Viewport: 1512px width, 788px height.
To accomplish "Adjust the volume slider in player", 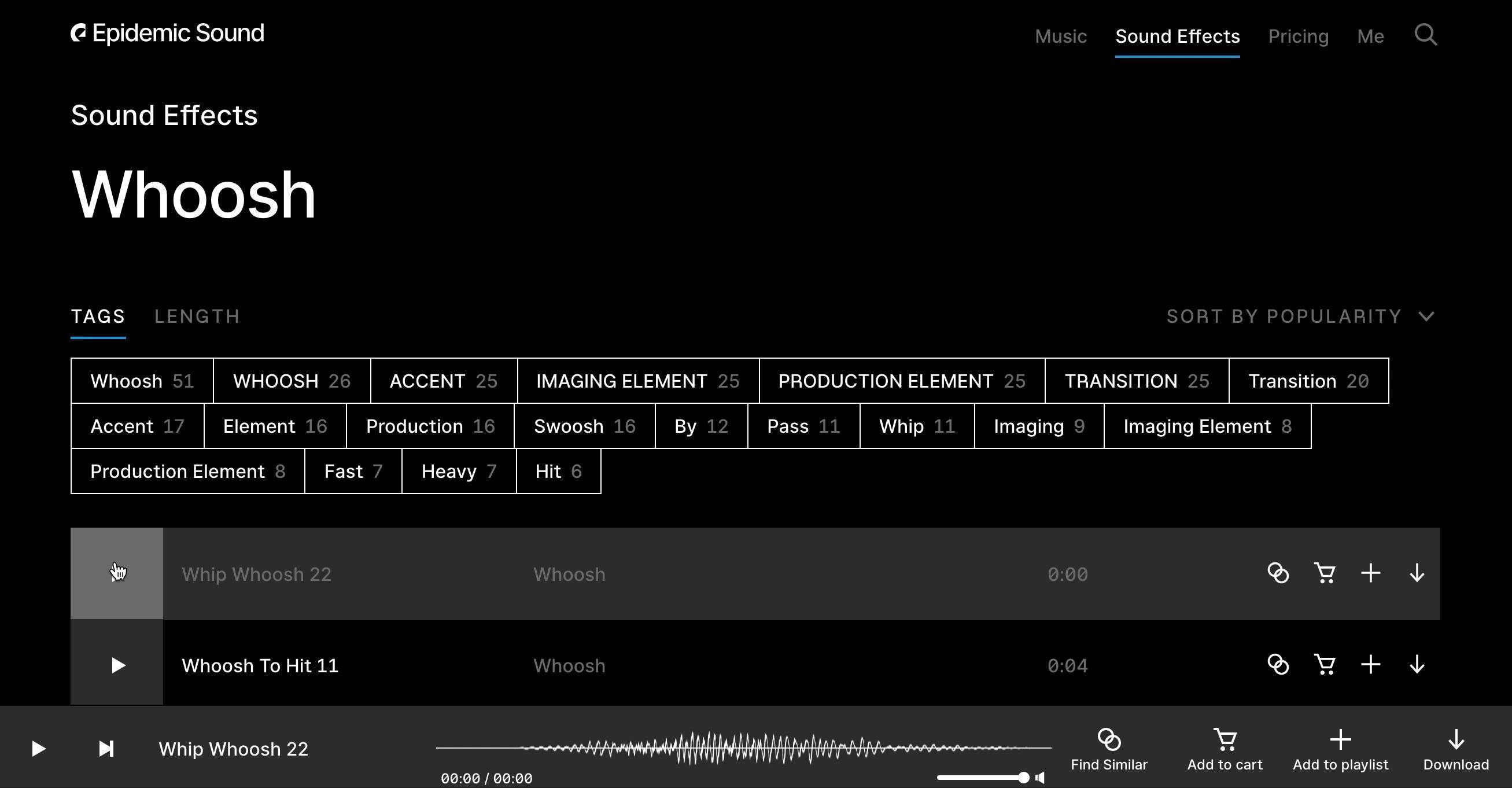I will (x=983, y=778).
